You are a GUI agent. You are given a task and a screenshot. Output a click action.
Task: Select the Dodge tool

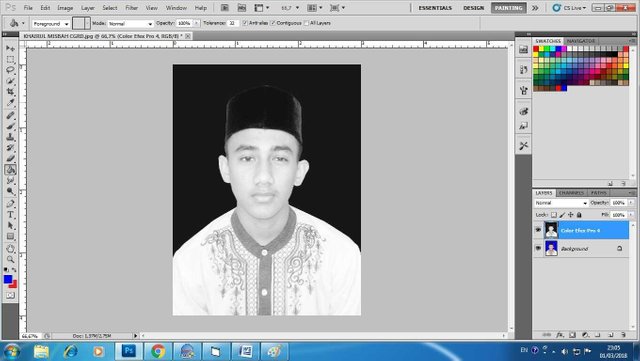point(10,191)
